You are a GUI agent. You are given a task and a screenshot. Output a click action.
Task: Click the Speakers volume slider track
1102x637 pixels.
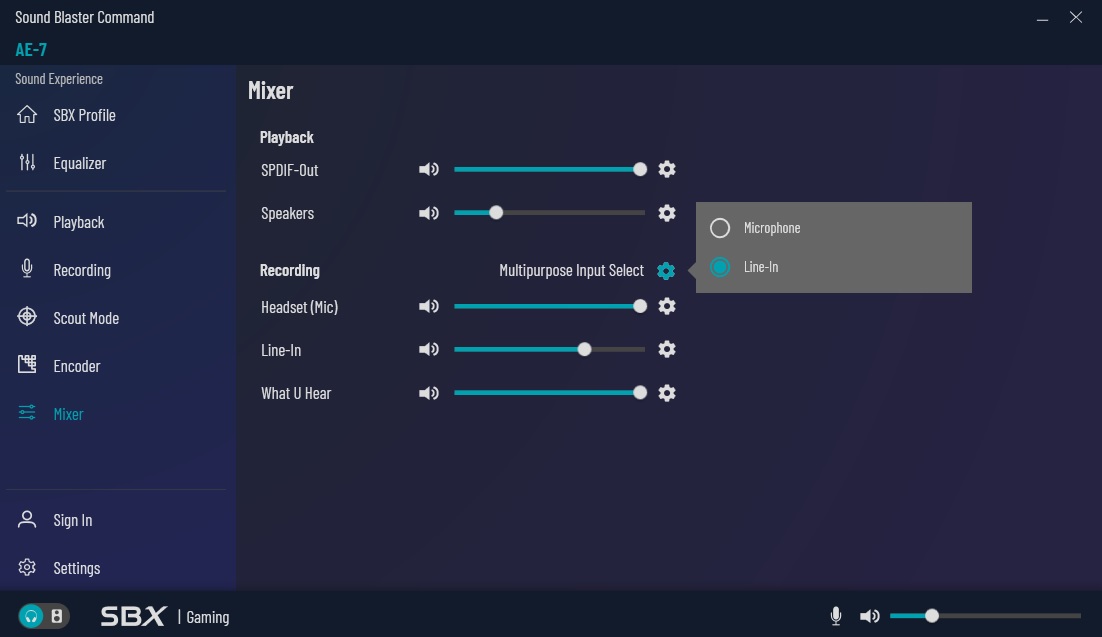(x=570, y=213)
